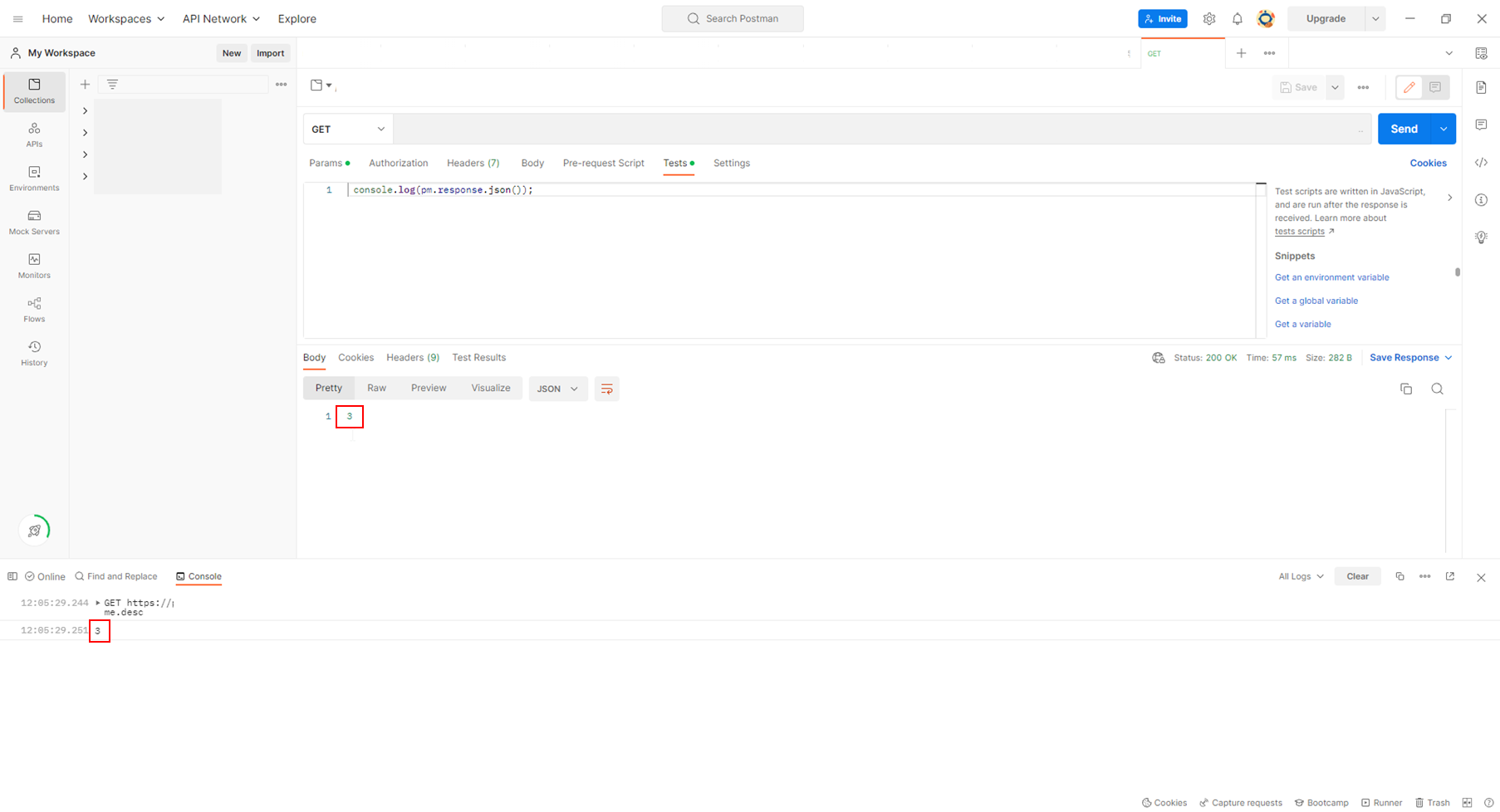This screenshot has height=812, width=1500.
Task: Click the Search Postman field
Action: (733, 18)
